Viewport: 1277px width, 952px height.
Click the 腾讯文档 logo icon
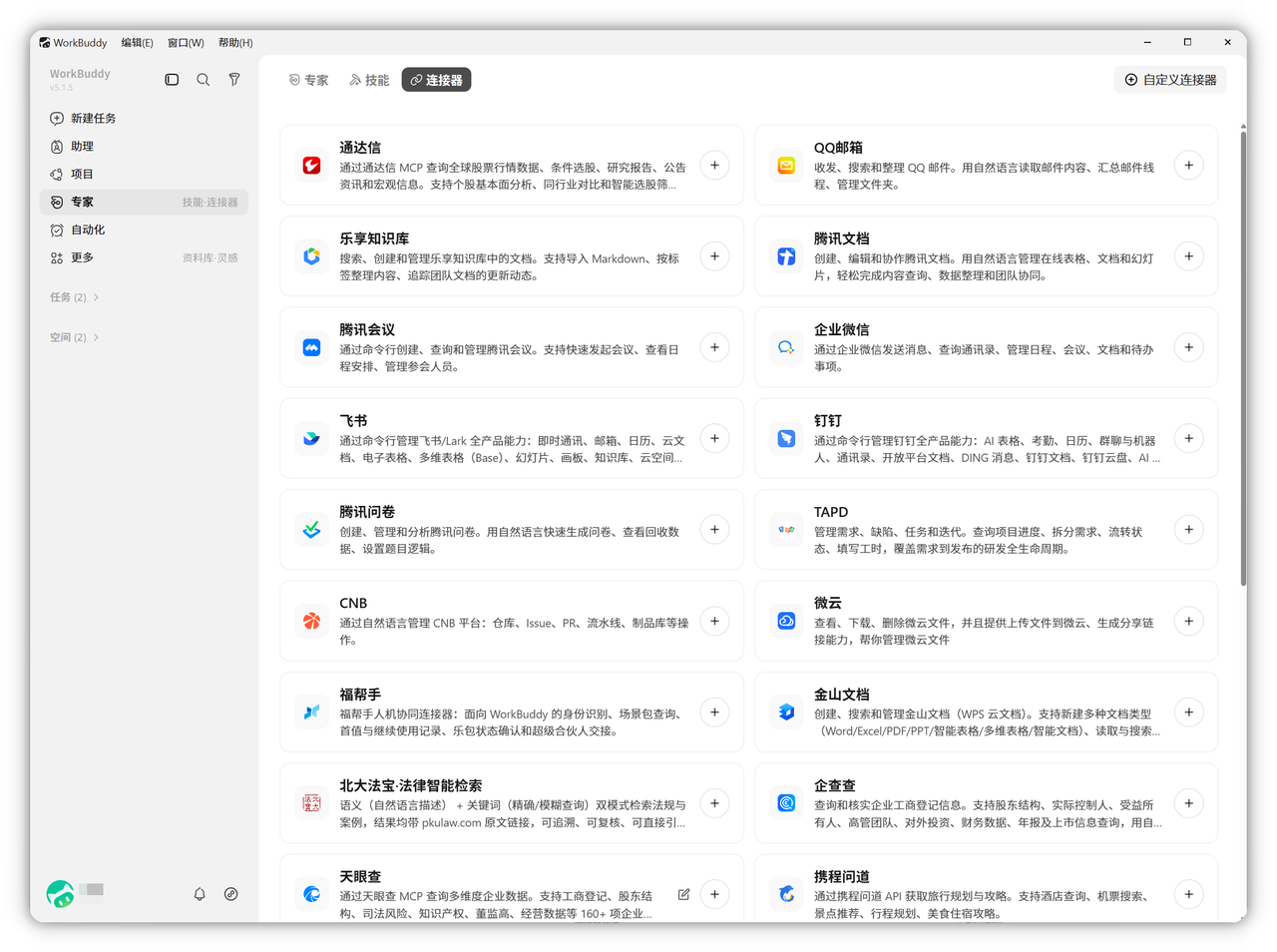pos(787,256)
